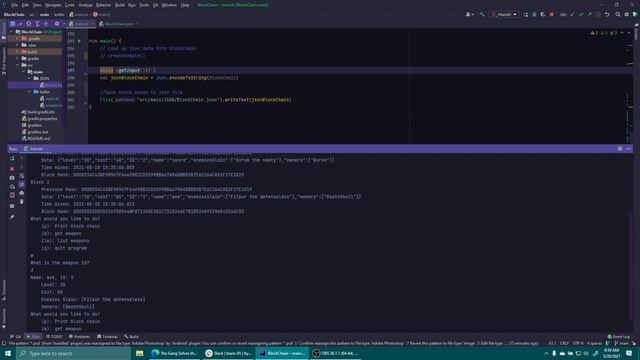Select build.gradle.kts in project tree

[x=38, y=112]
